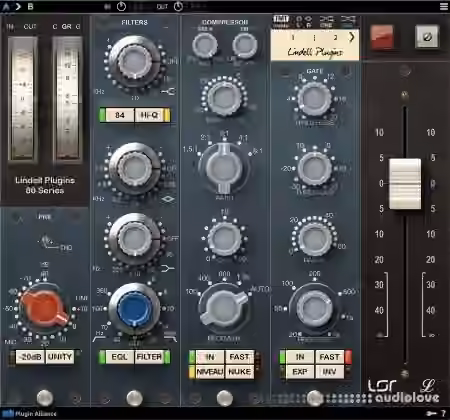The width and height of the screenshot is (450, 420).
Task: Click the high-pass filter curve icon
Action: click(x=99, y=339)
